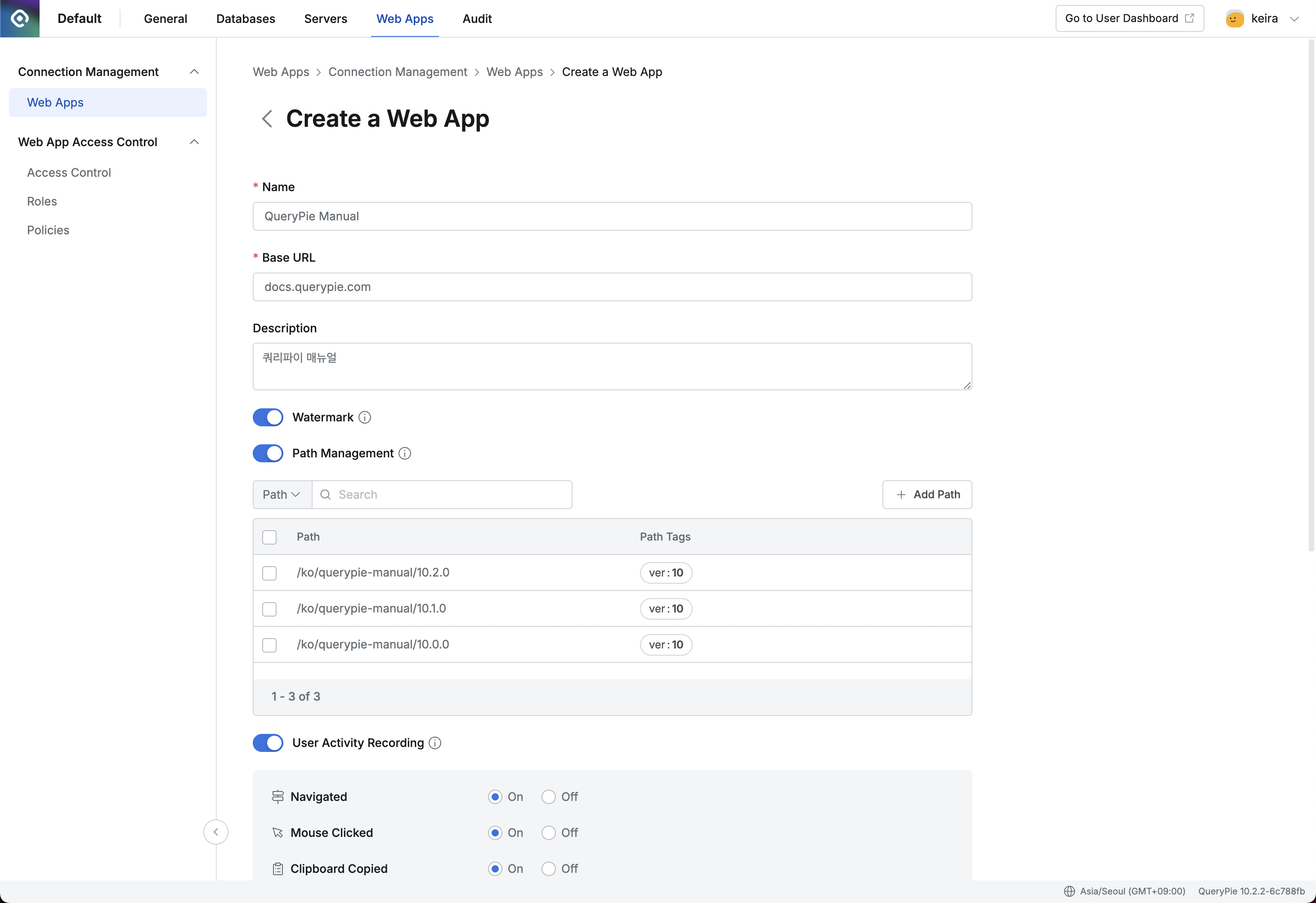The height and width of the screenshot is (903, 1316).
Task: Click the Connection Management breadcrumb link
Action: pos(398,72)
